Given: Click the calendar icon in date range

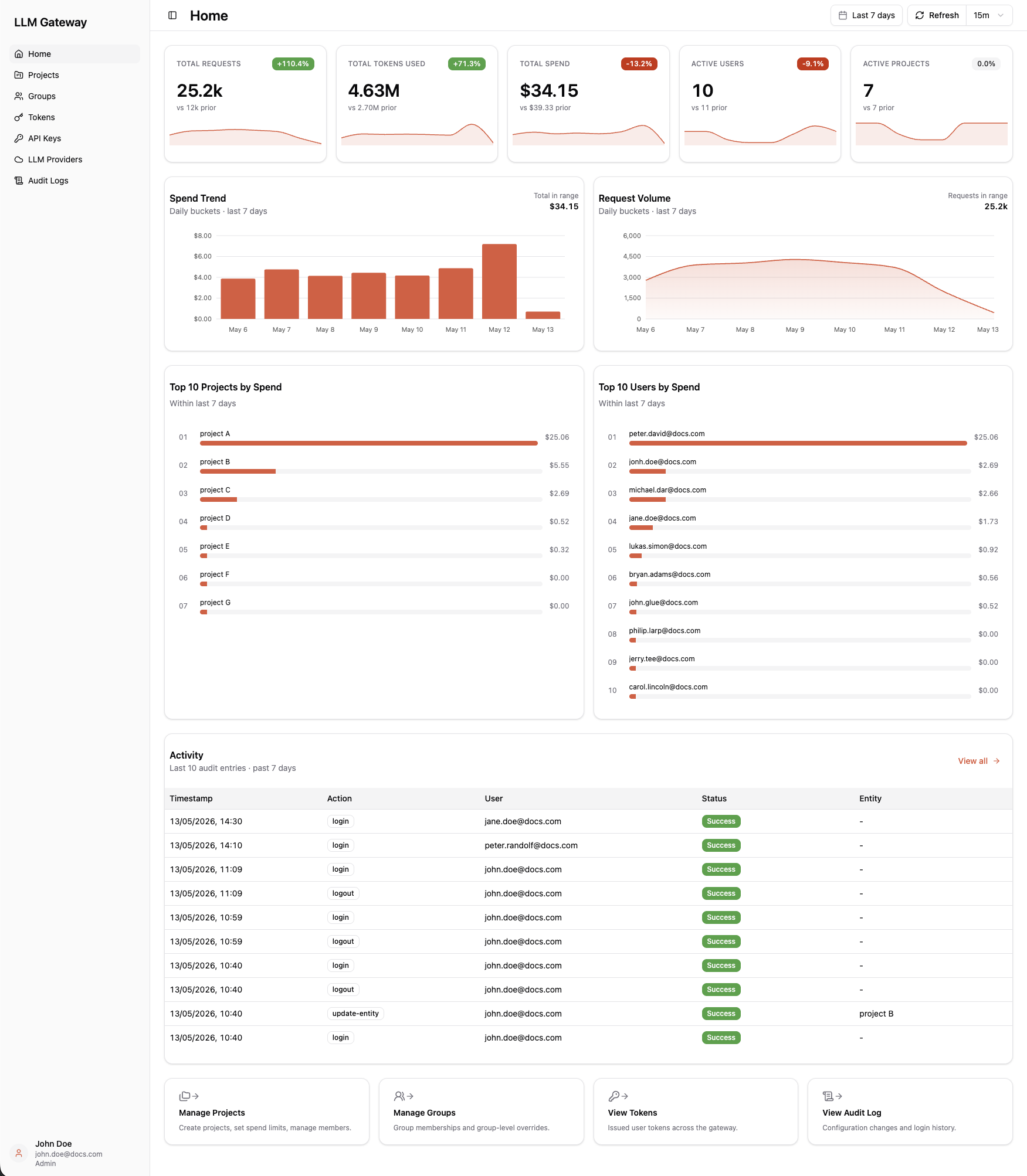Looking at the screenshot, I should pyautogui.click(x=843, y=15).
